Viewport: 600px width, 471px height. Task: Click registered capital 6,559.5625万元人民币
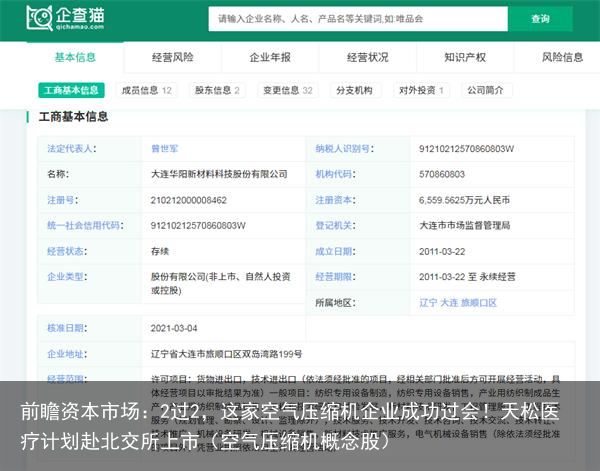pos(464,200)
